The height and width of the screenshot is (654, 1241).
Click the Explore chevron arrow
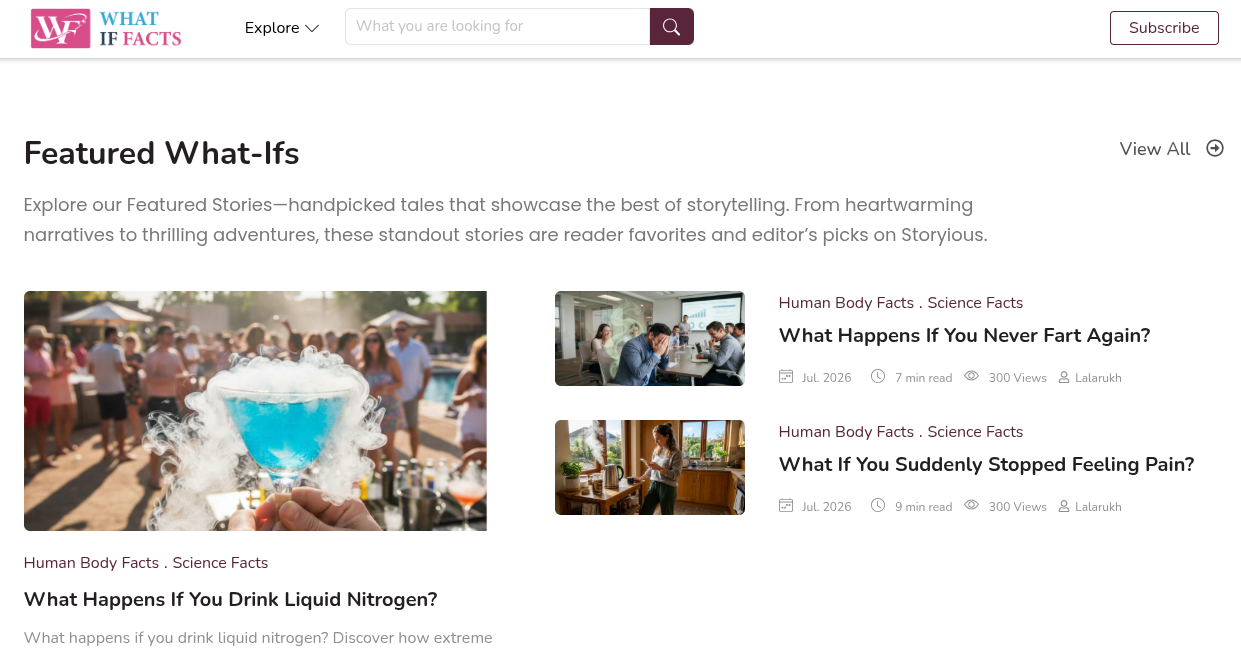[x=312, y=28]
